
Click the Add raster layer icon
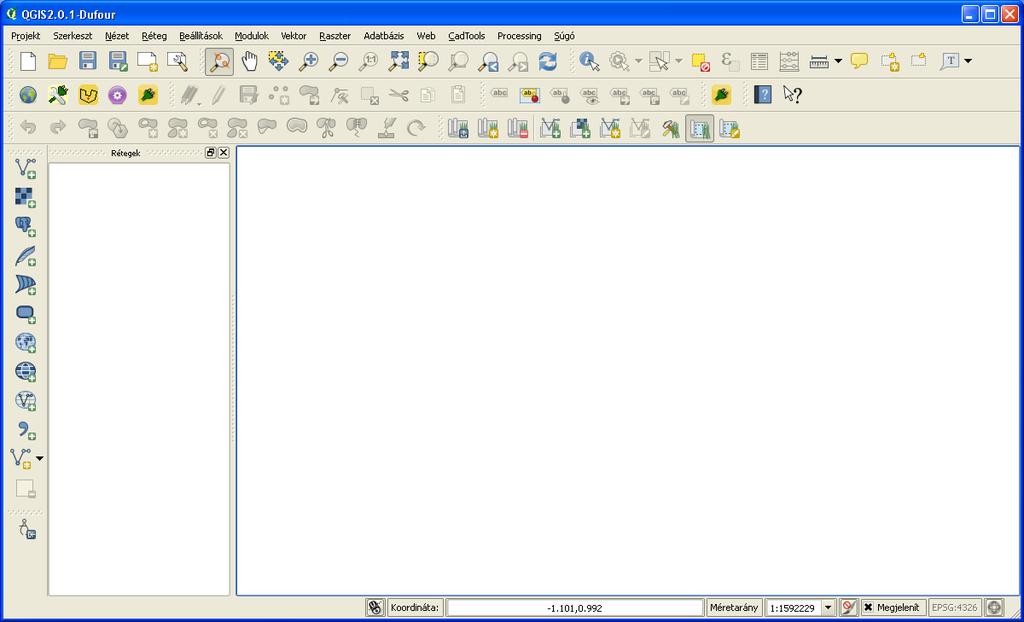[x=25, y=197]
